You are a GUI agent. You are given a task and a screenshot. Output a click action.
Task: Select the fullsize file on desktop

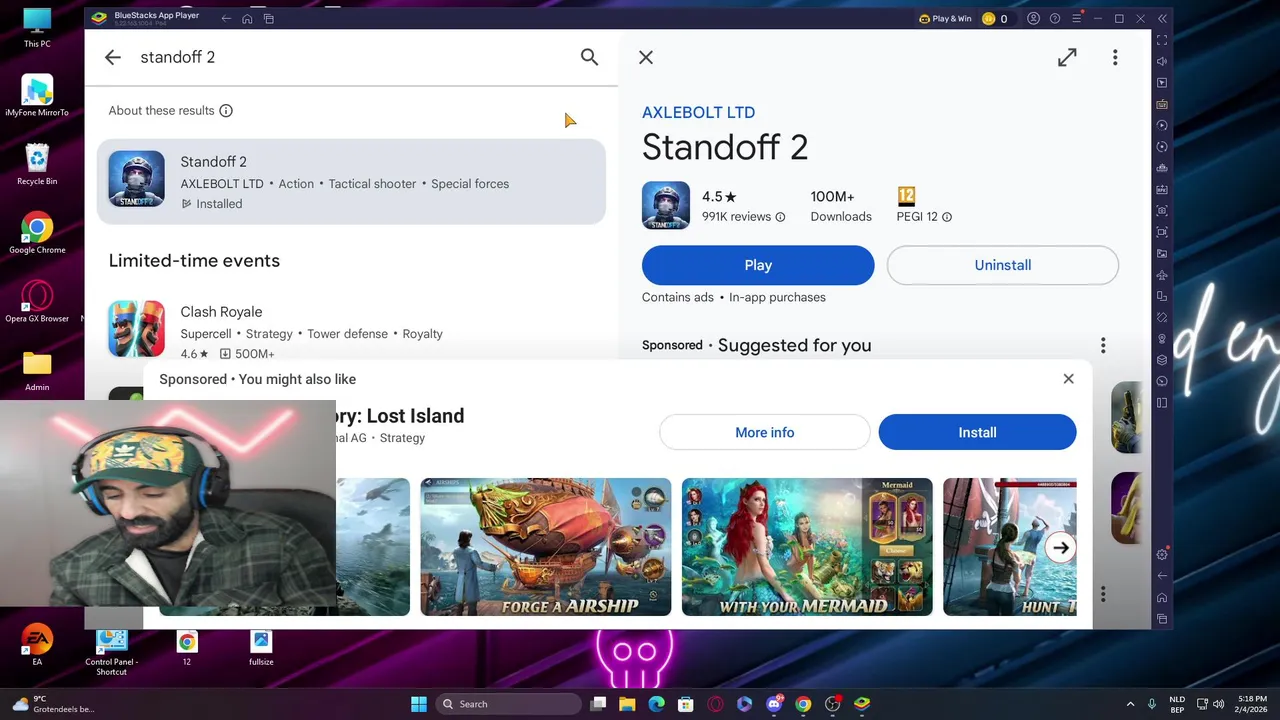click(261, 647)
